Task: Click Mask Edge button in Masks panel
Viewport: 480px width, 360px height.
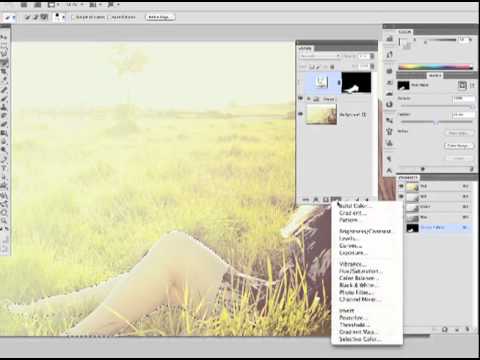Action: [459, 133]
